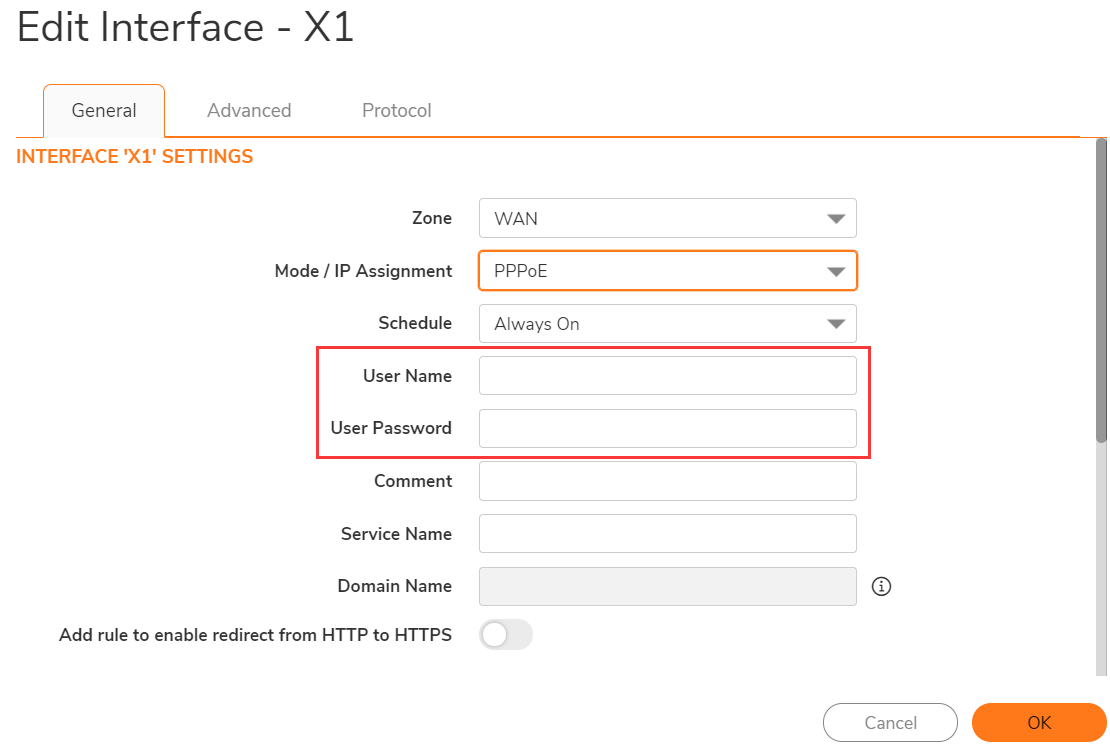This screenshot has height=754, width=1110.
Task: Focus the User Name input field
Action: pyautogui.click(x=668, y=375)
